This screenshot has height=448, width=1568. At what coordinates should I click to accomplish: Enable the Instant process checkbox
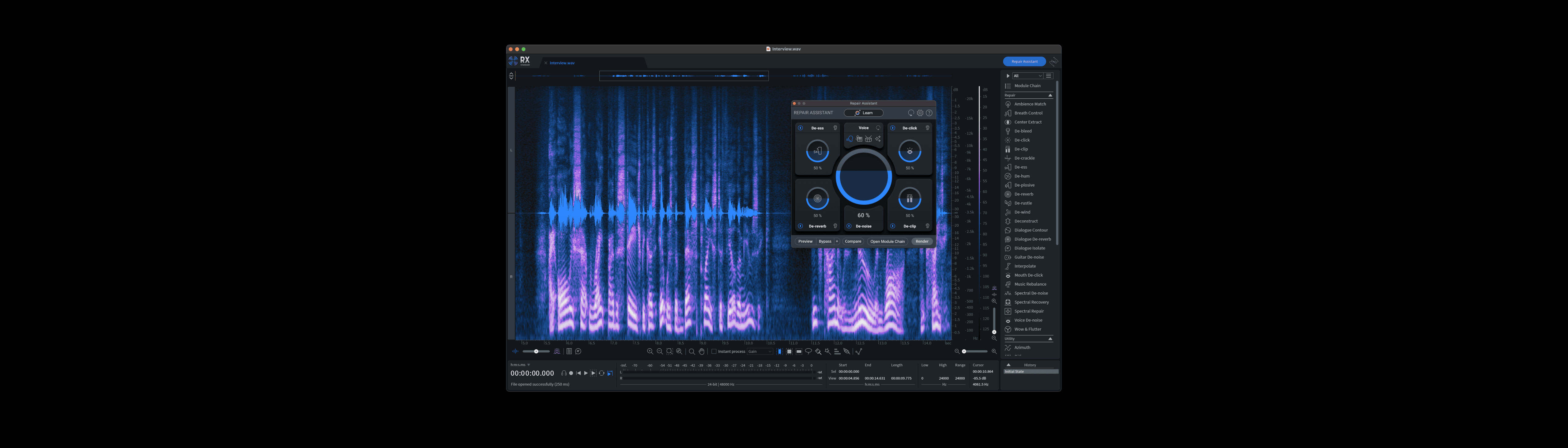[714, 351]
